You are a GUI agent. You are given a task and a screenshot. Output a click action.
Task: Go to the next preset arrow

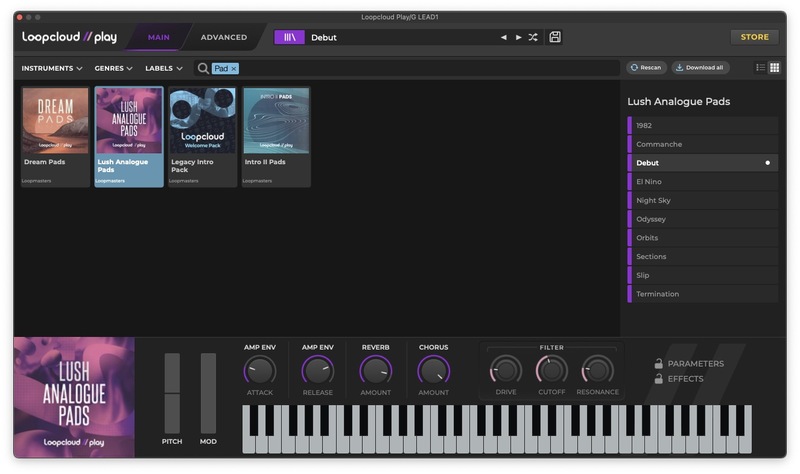pyautogui.click(x=518, y=37)
